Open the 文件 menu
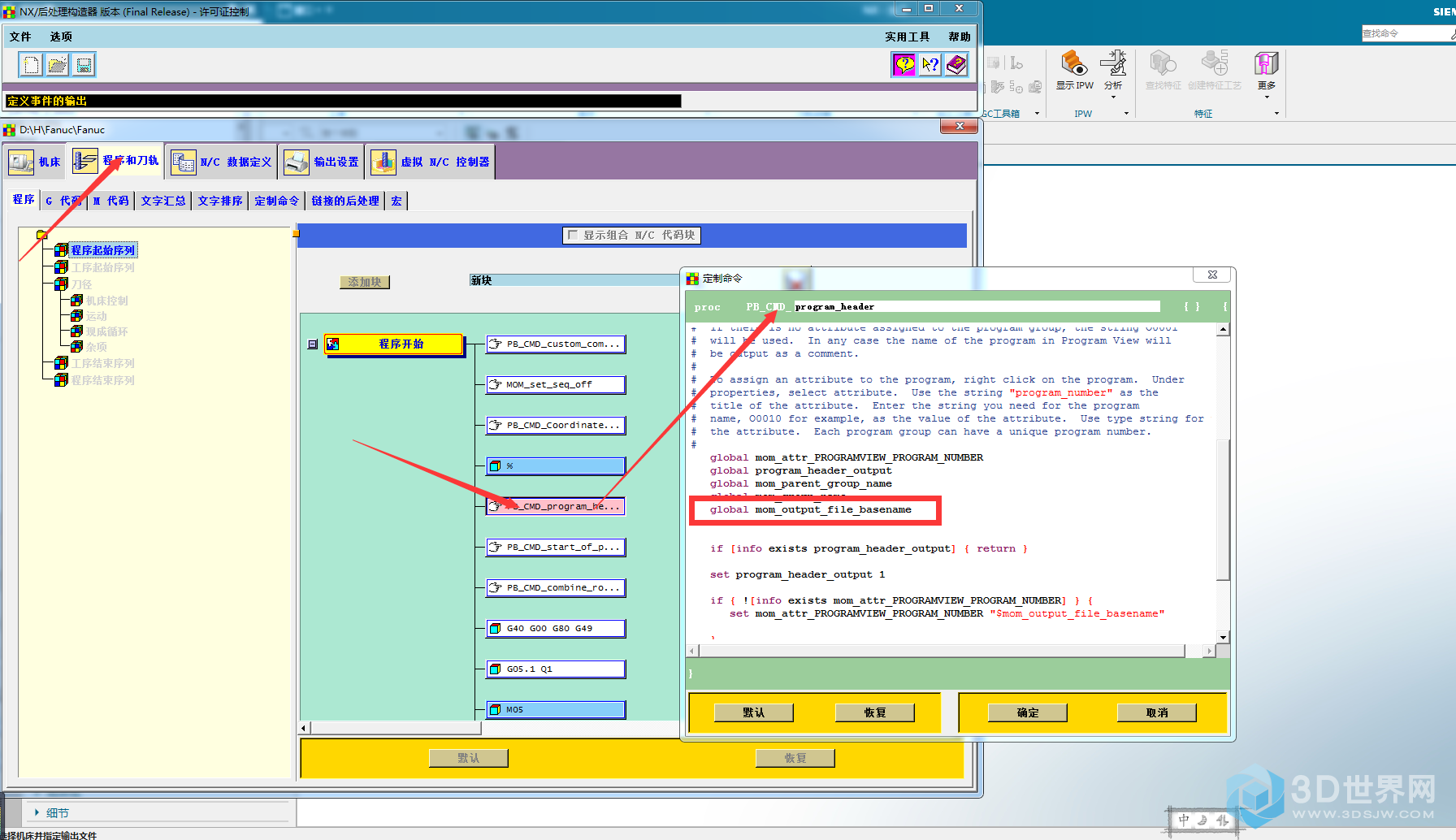Screen dimensions: 1456x840 point(20,37)
